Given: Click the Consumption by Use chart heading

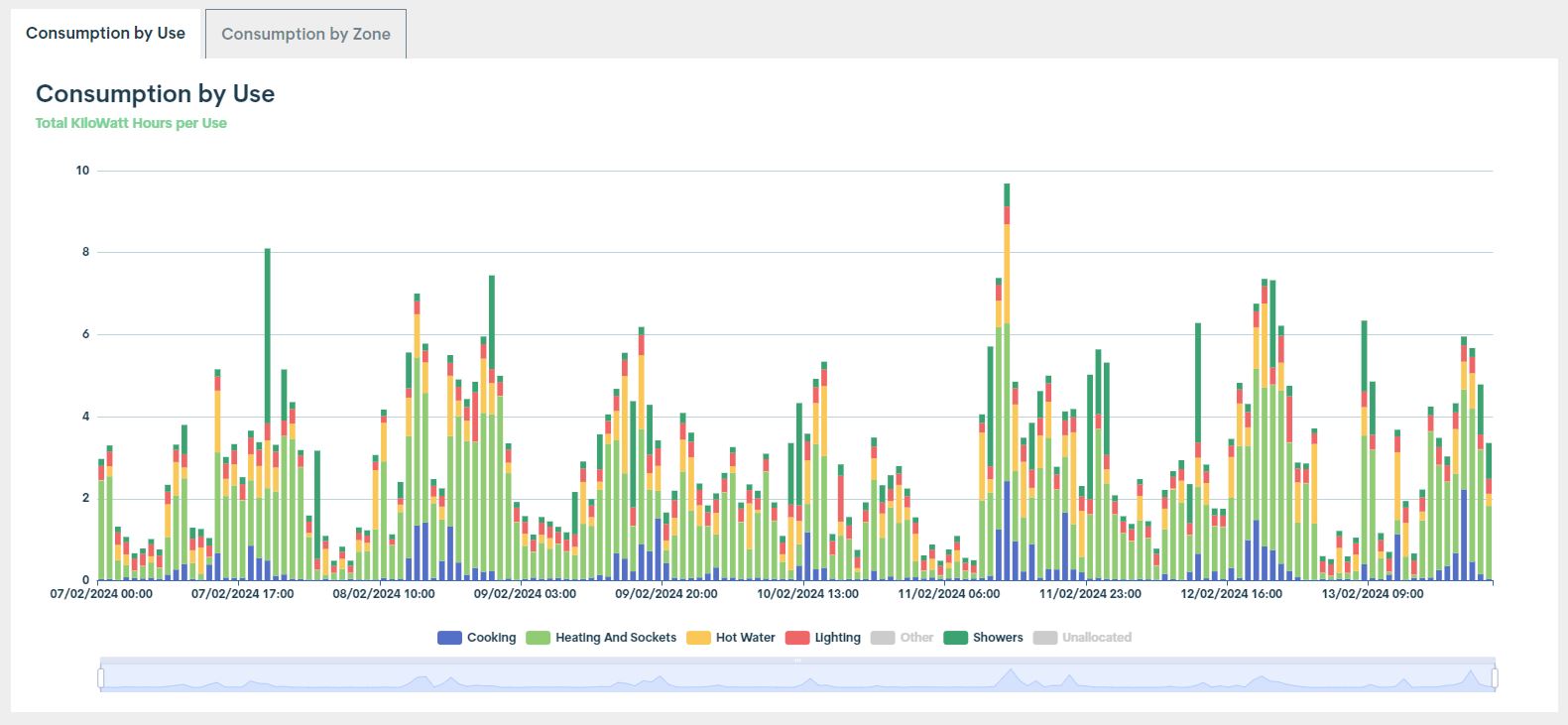Looking at the screenshot, I should [x=155, y=94].
